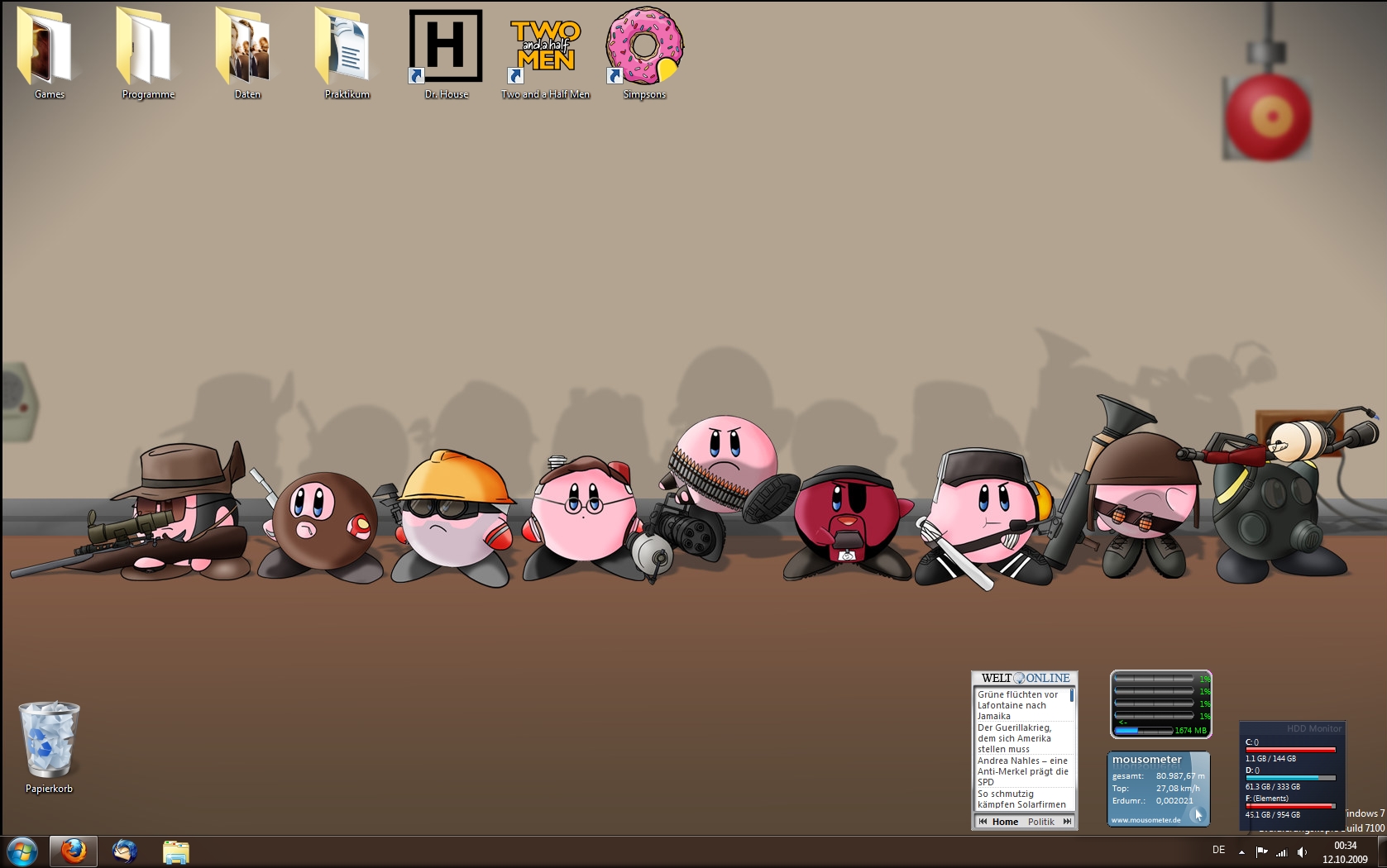1387x868 pixels.
Task: Launch Thunderbird from the taskbar
Action: [x=125, y=851]
